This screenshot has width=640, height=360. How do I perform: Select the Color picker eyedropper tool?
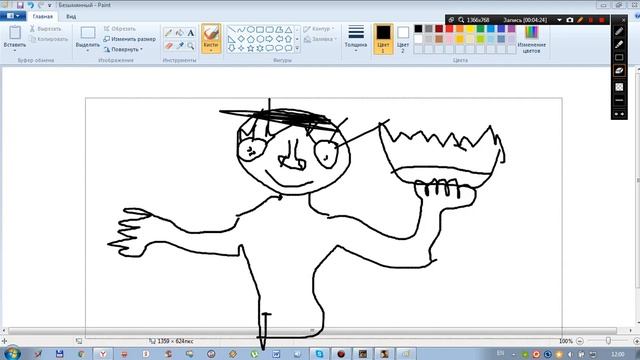[x=180, y=46]
